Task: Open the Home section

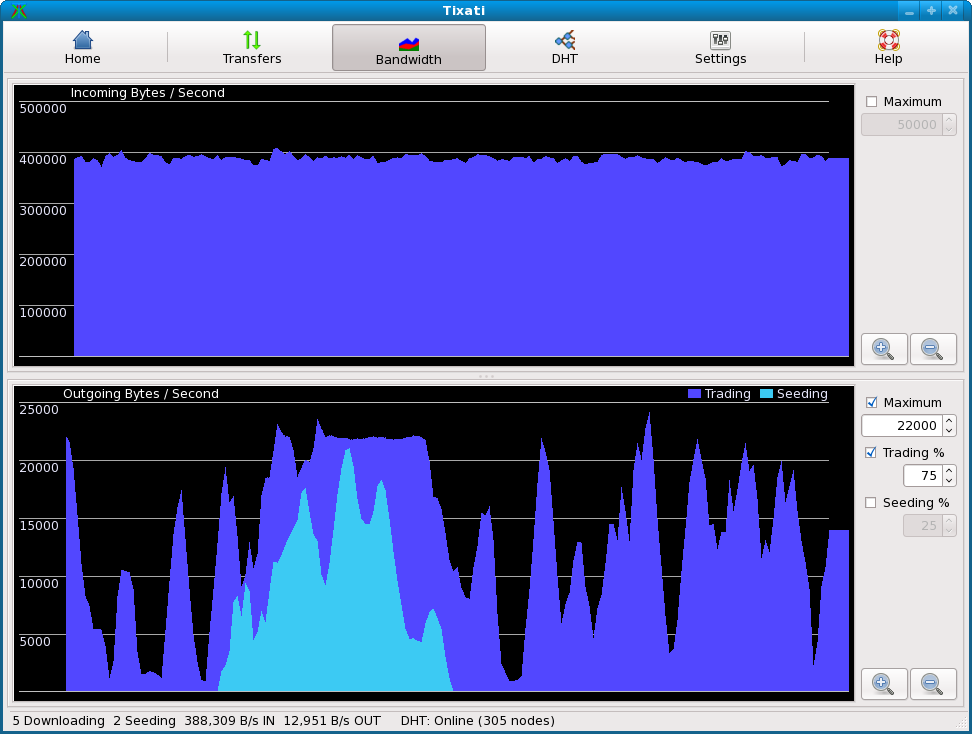Action: tap(82, 48)
